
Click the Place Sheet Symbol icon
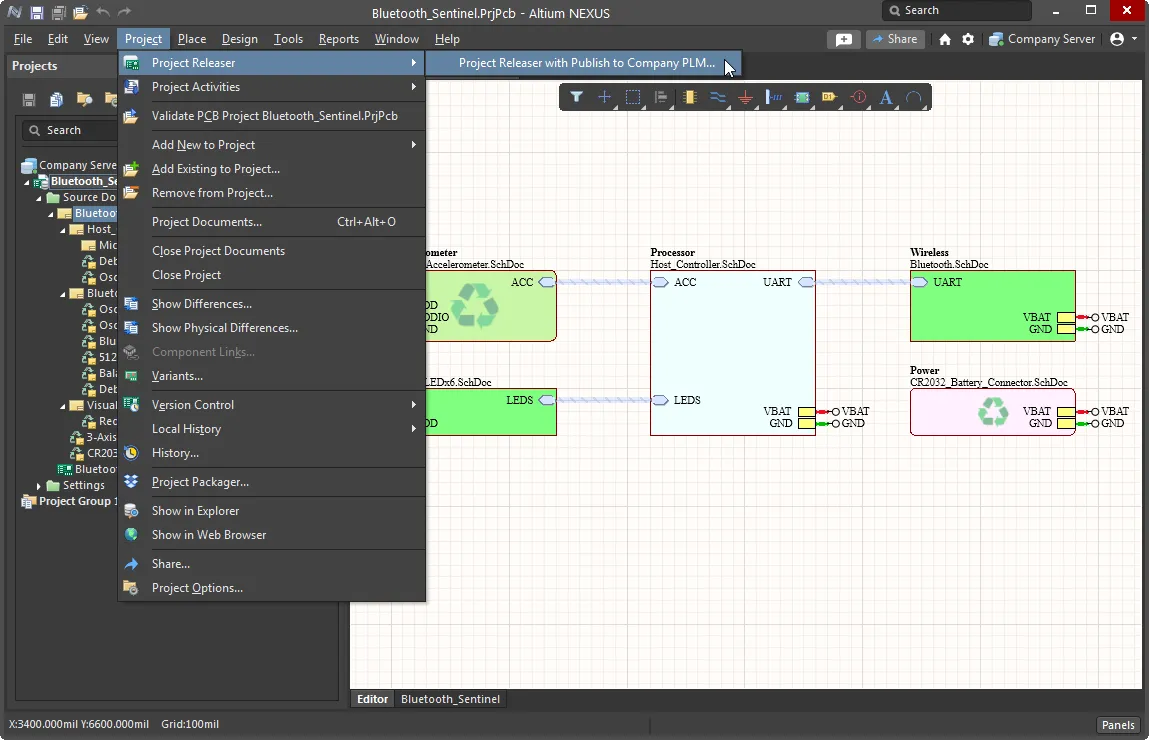[802, 97]
